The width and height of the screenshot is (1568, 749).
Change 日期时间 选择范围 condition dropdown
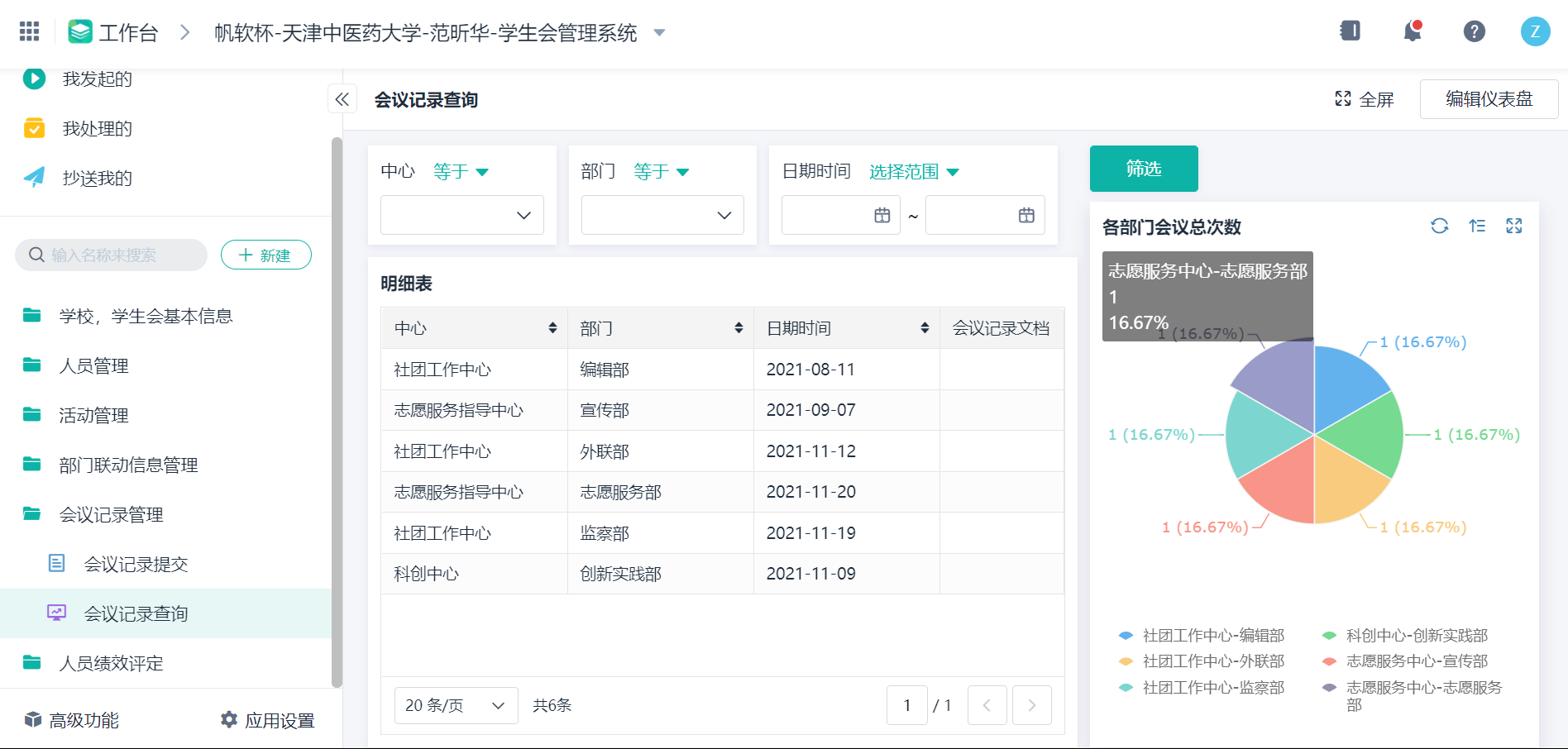[914, 171]
